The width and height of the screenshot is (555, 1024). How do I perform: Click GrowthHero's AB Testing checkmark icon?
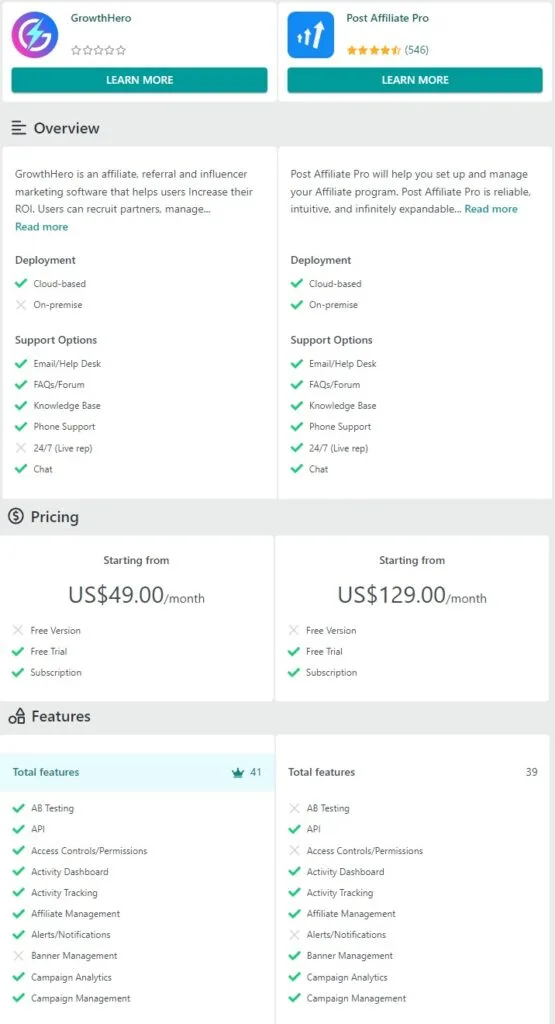click(18, 808)
